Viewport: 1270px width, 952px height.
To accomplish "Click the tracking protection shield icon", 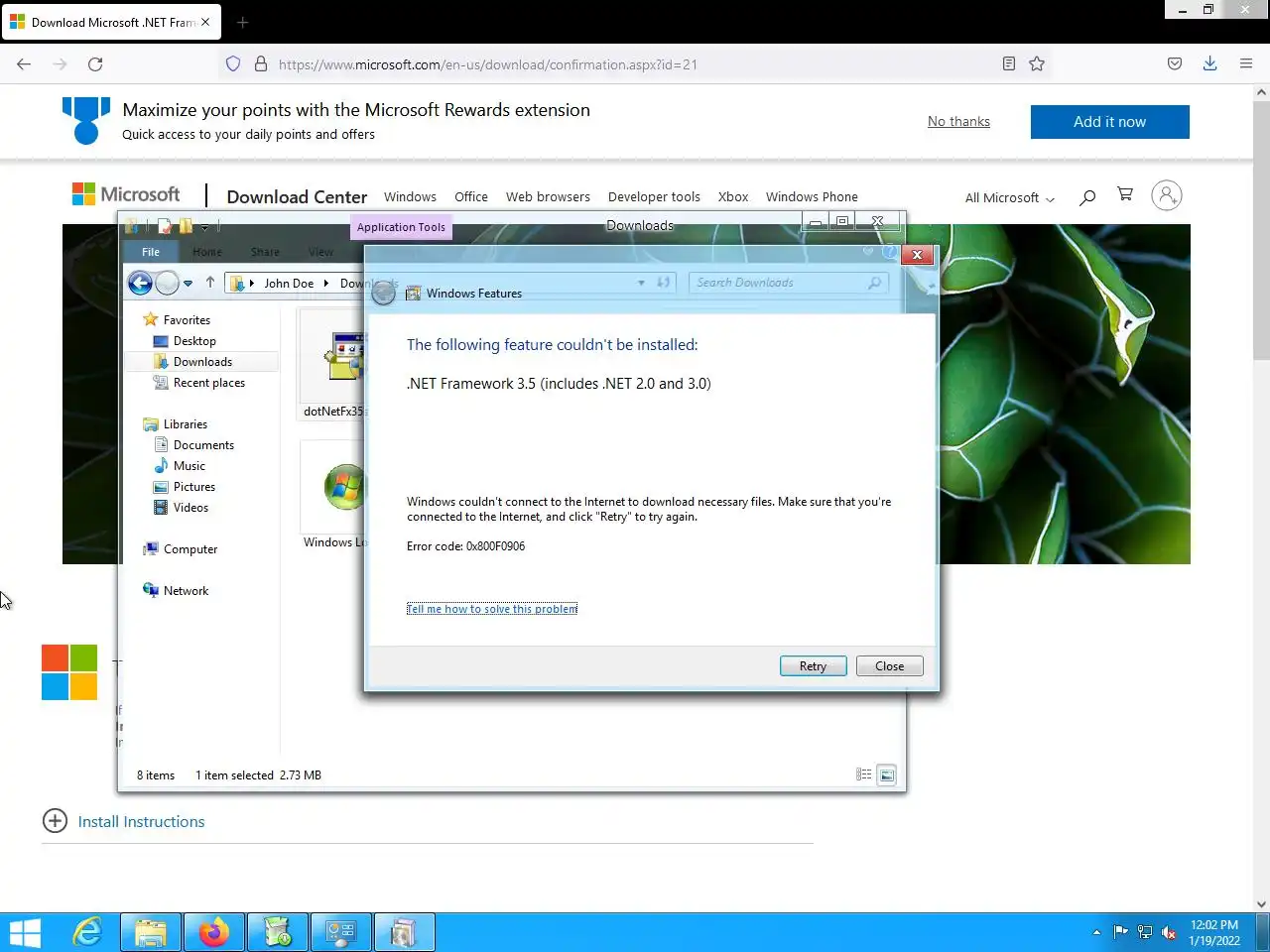I will point(233,64).
